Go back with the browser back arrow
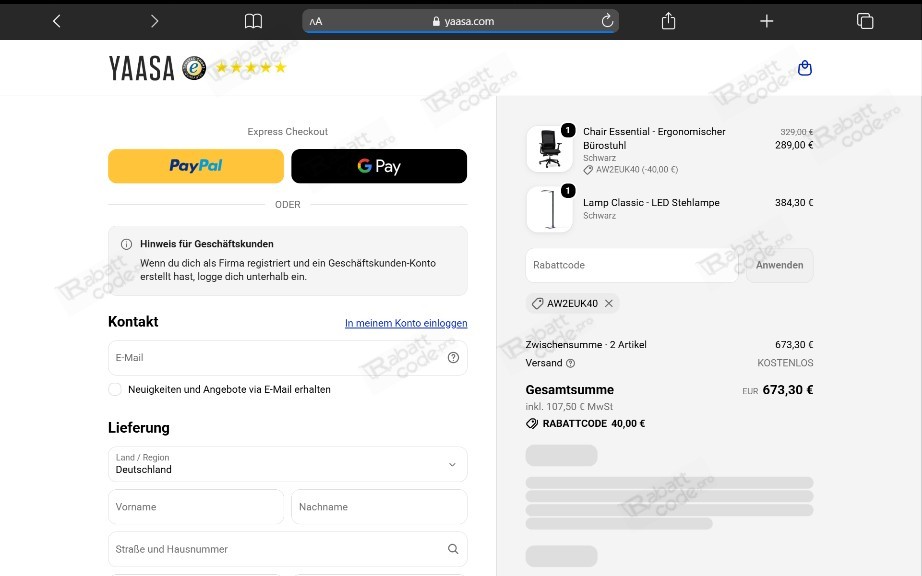This screenshot has height=576, width=922. click(56, 21)
